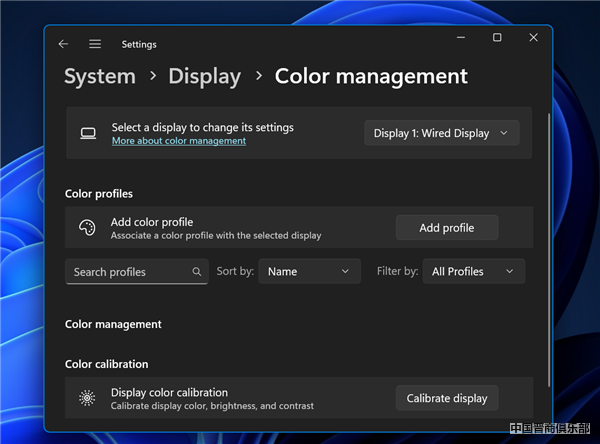Expand the Sort by Name dropdown

click(x=309, y=271)
